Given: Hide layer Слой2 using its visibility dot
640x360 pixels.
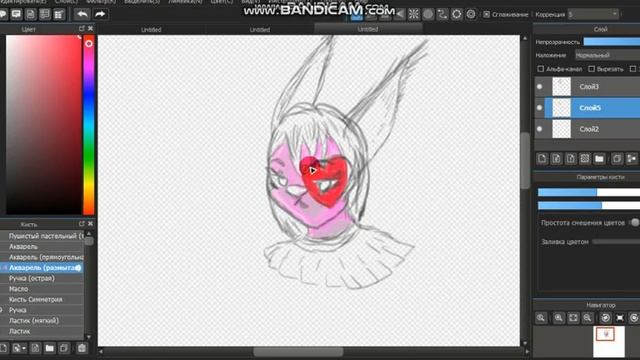Looking at the screenshot, I should (x=540, y=129).
